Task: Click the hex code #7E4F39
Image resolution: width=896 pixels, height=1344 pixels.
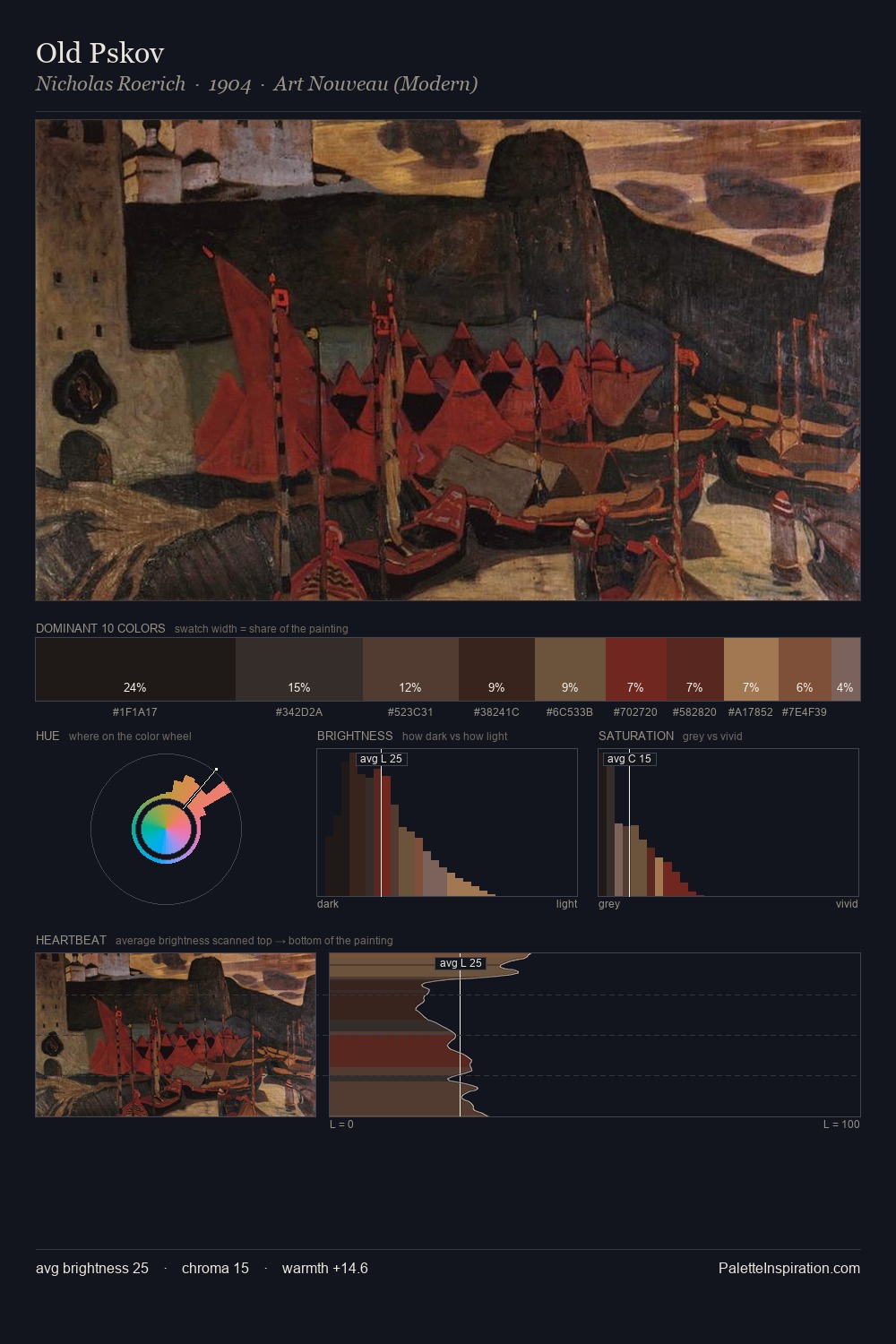Action: click(805, 712)
